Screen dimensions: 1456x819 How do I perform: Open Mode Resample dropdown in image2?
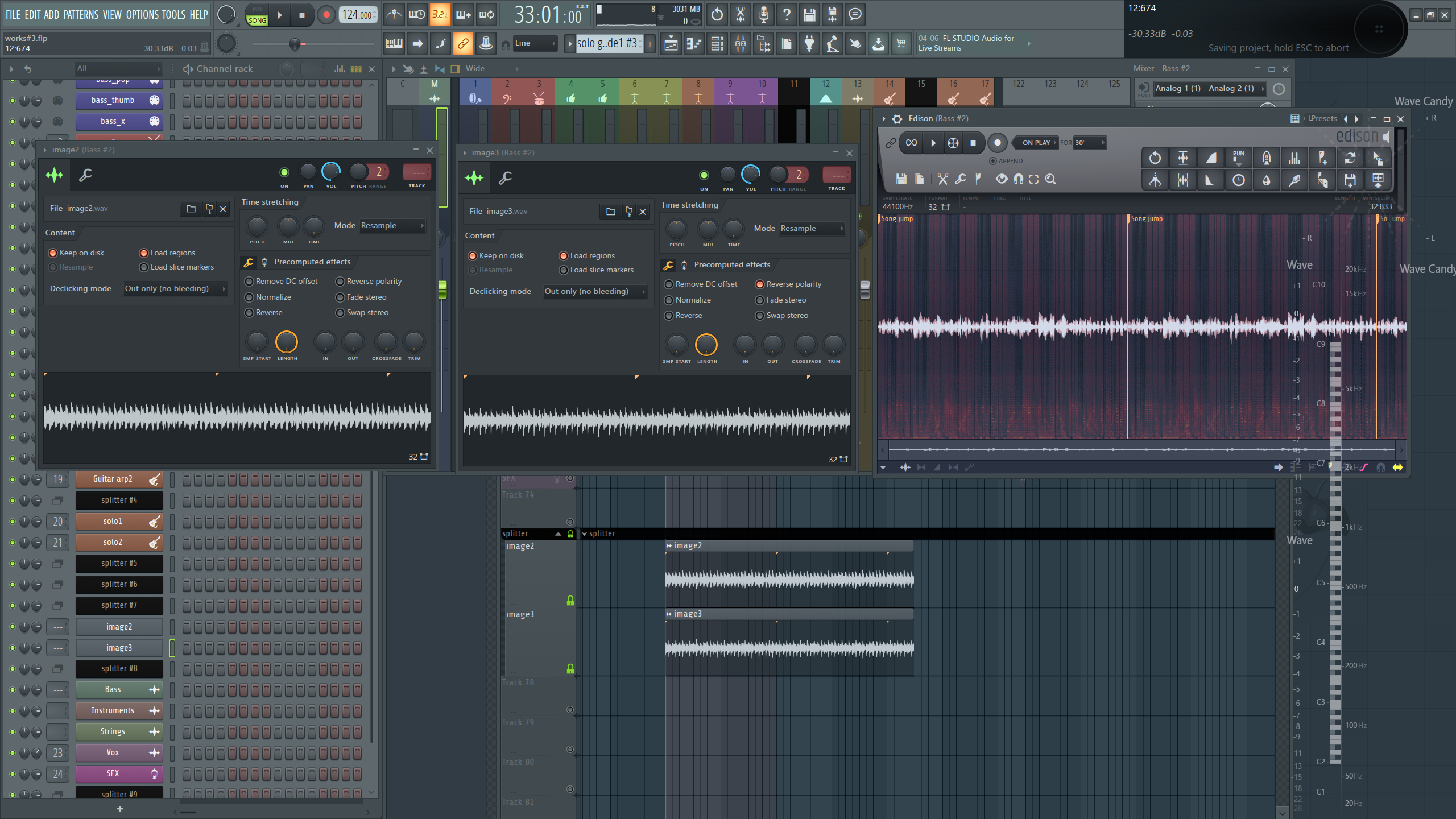[x=392, y=226]
